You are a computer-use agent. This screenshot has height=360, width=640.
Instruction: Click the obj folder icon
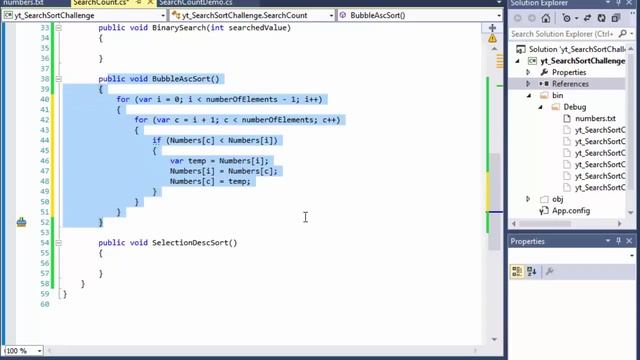pos(544,199)
